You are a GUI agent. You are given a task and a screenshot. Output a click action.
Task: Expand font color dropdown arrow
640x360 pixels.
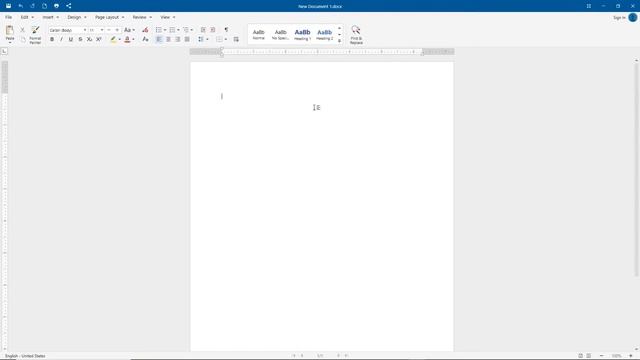[x=133, y=40]
